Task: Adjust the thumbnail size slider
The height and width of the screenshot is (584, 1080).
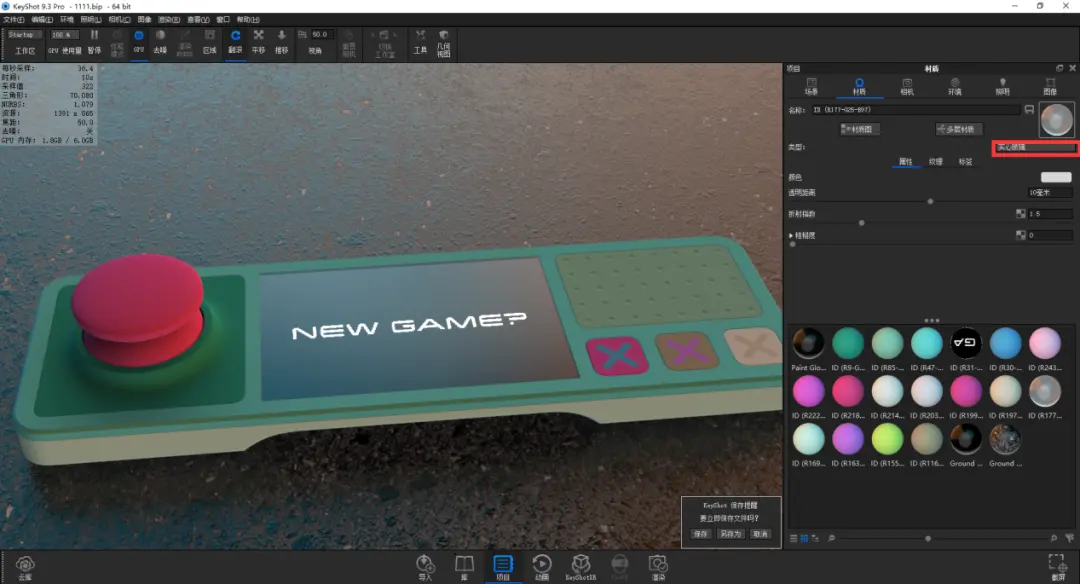Action: tap(928, 539)
